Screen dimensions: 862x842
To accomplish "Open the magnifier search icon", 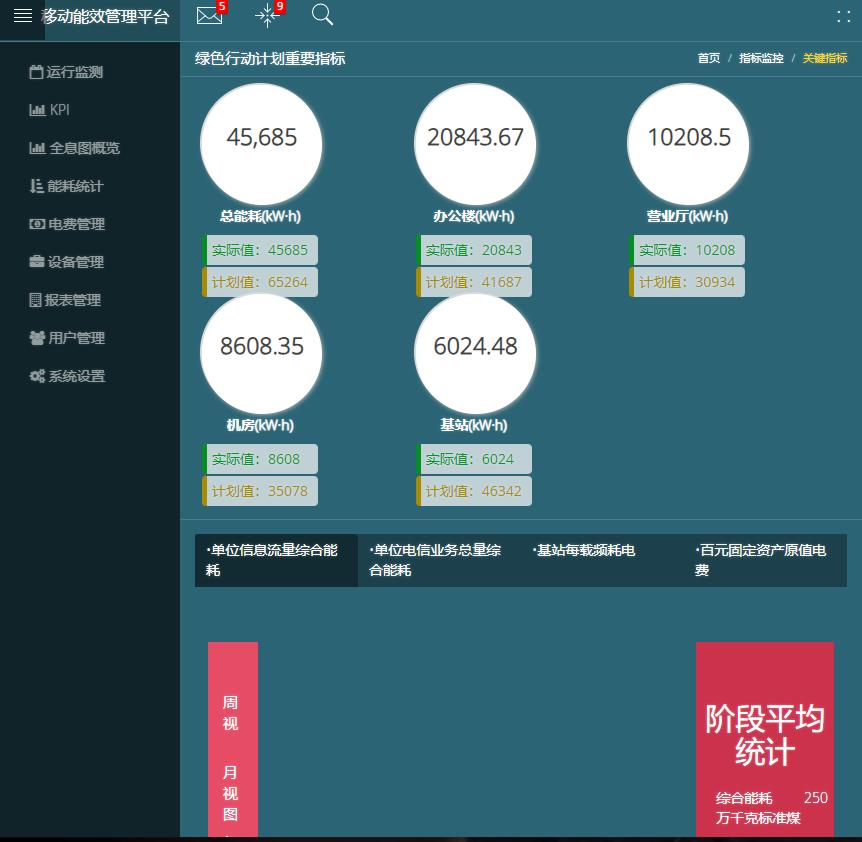I will click(x=322, y=15).
